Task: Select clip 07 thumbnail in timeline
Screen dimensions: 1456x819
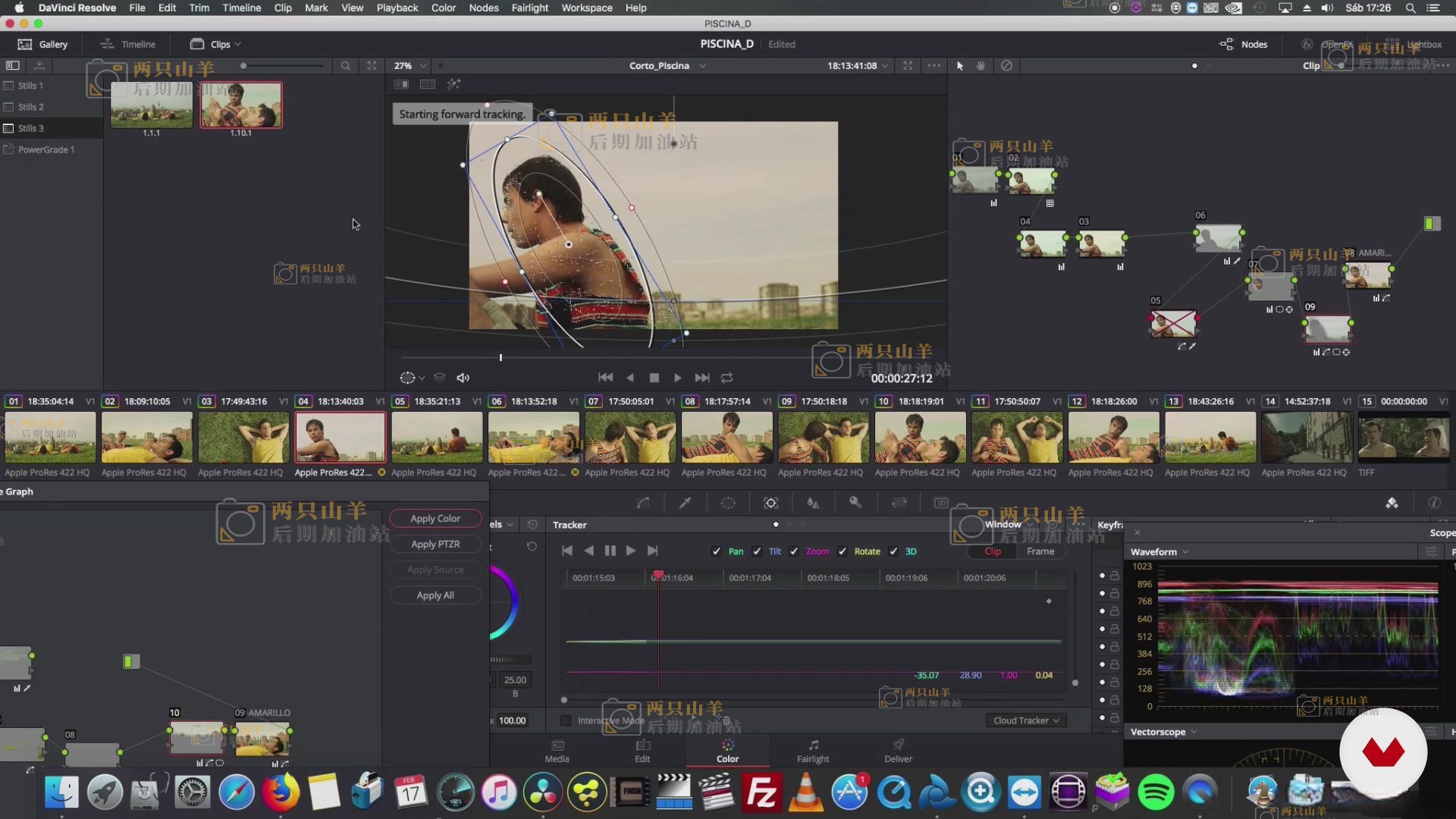Action: [630, 438]
